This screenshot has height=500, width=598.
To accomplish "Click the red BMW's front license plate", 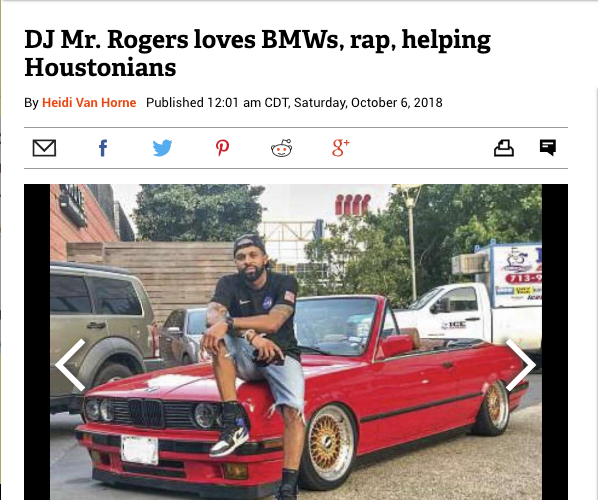I will (140, 450).
